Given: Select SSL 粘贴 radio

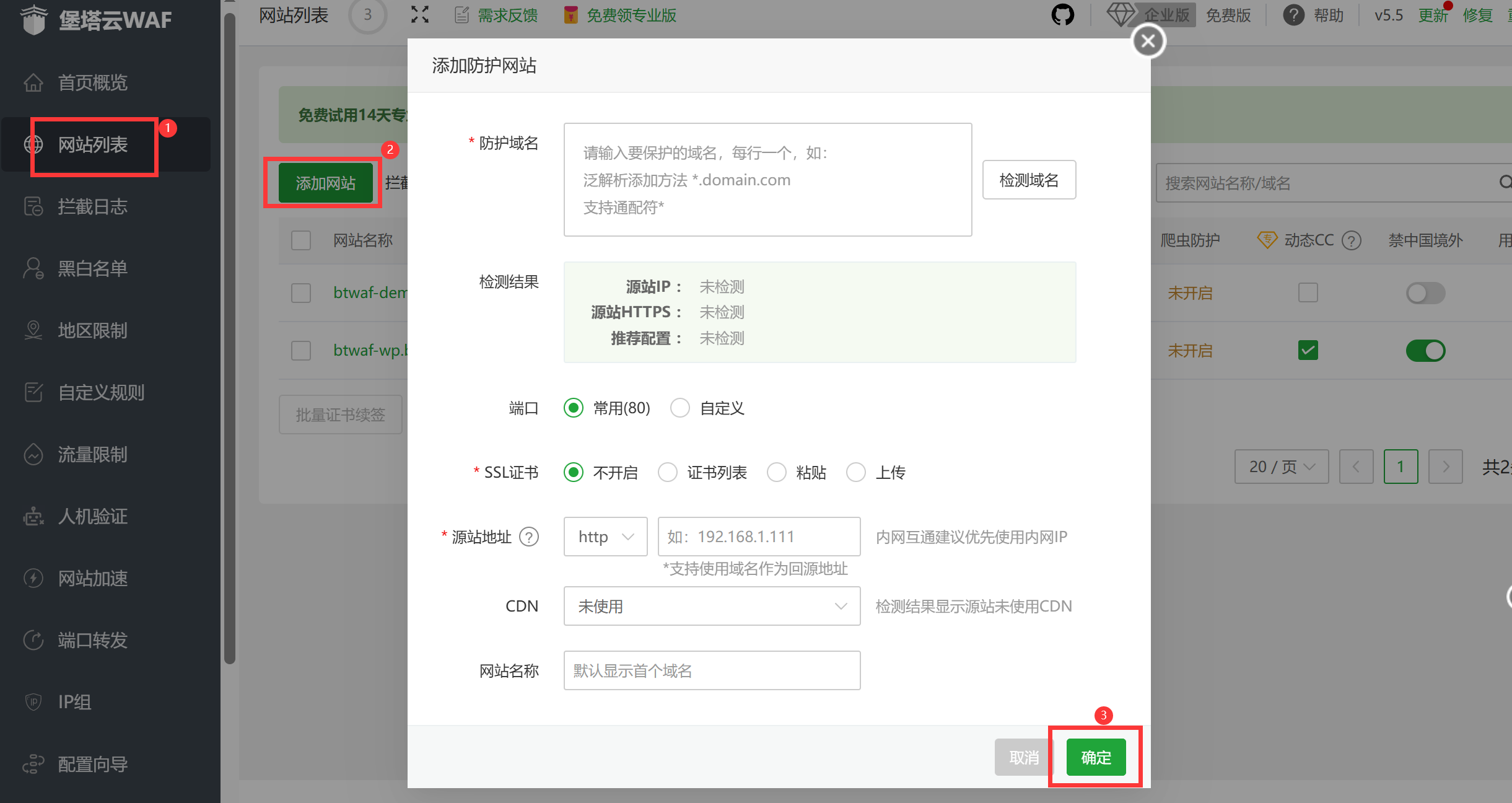Looking at the screenshot, I should point(777,472).
